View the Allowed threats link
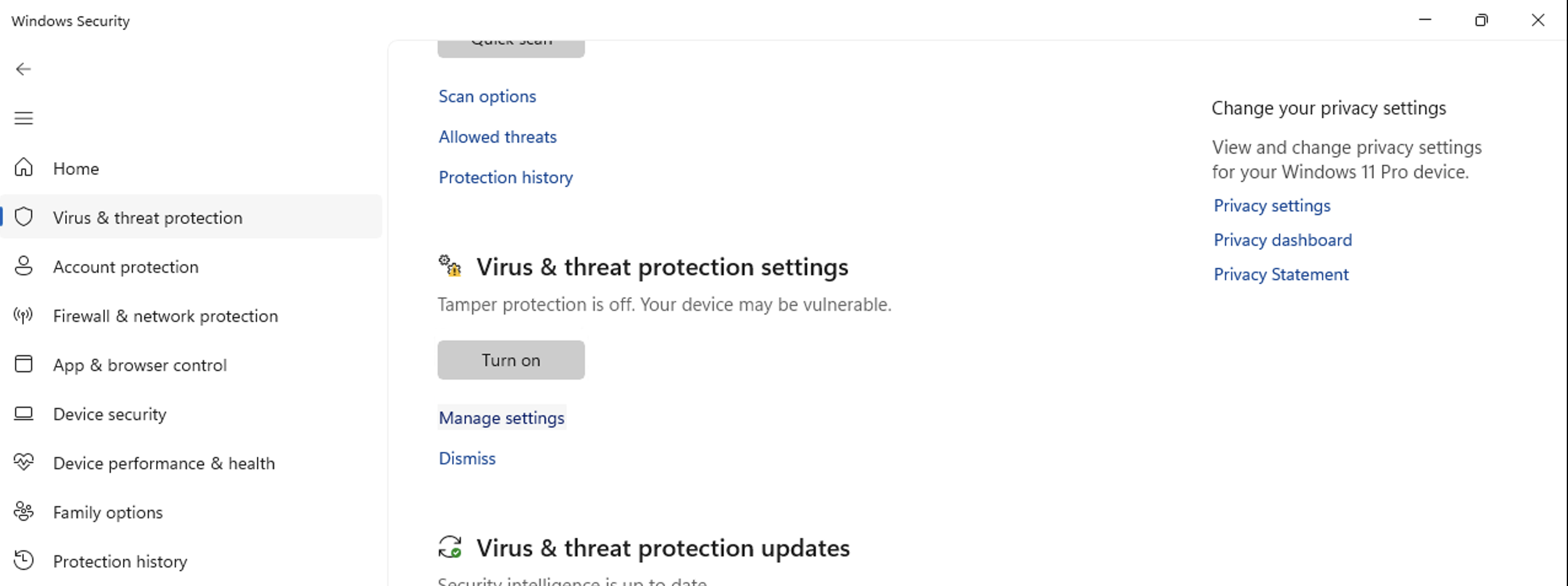The height and width of the screenshot is (586, 1568). click(497, 137)
